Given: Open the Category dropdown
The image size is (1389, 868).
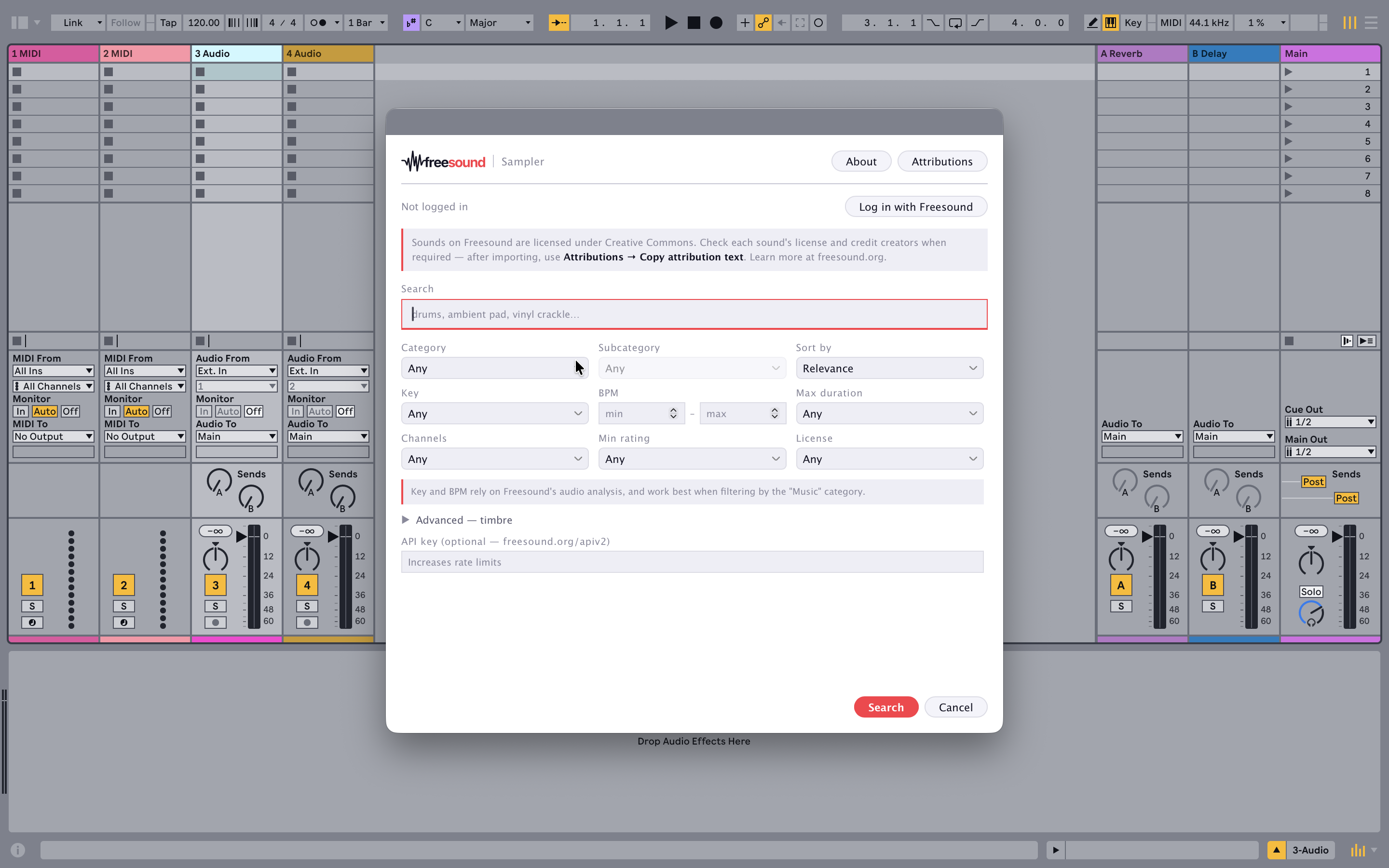Looking at the screenshot, I should coord(494,368).
